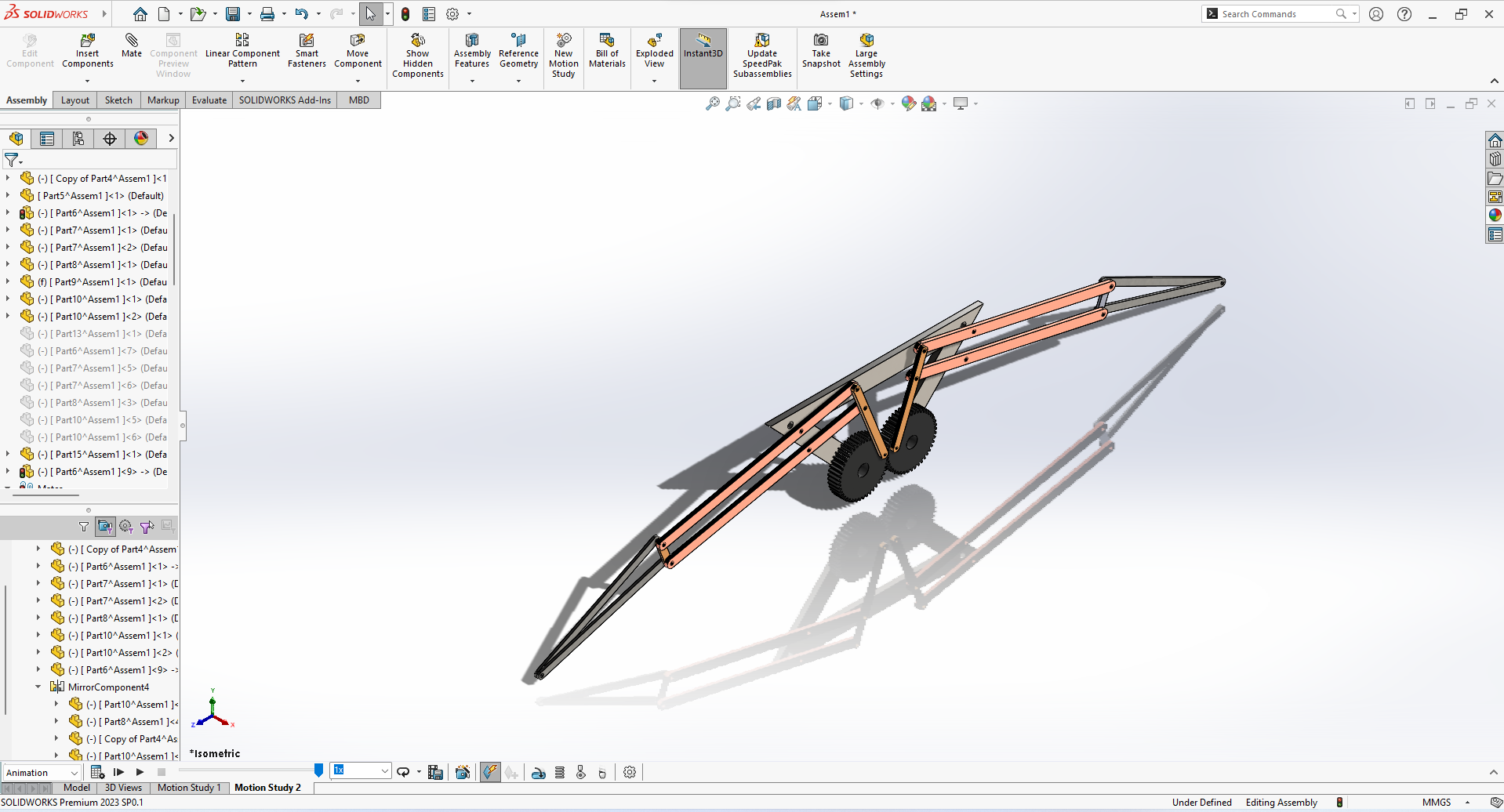Click Insert Components in the Assembly ribbon
This screenshot has height=812, width=1504.
click(88, 51)
